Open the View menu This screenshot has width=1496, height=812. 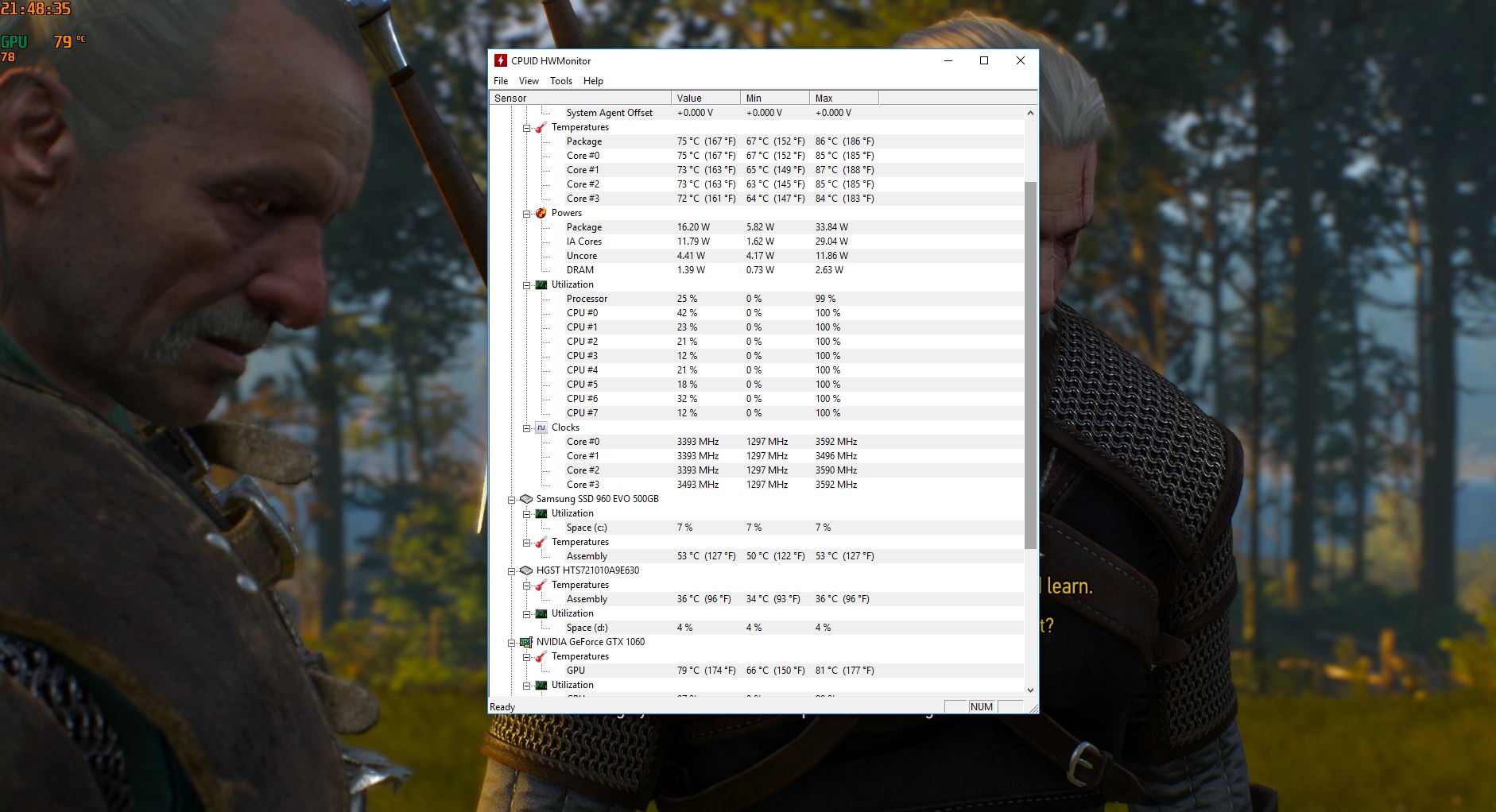529,81
